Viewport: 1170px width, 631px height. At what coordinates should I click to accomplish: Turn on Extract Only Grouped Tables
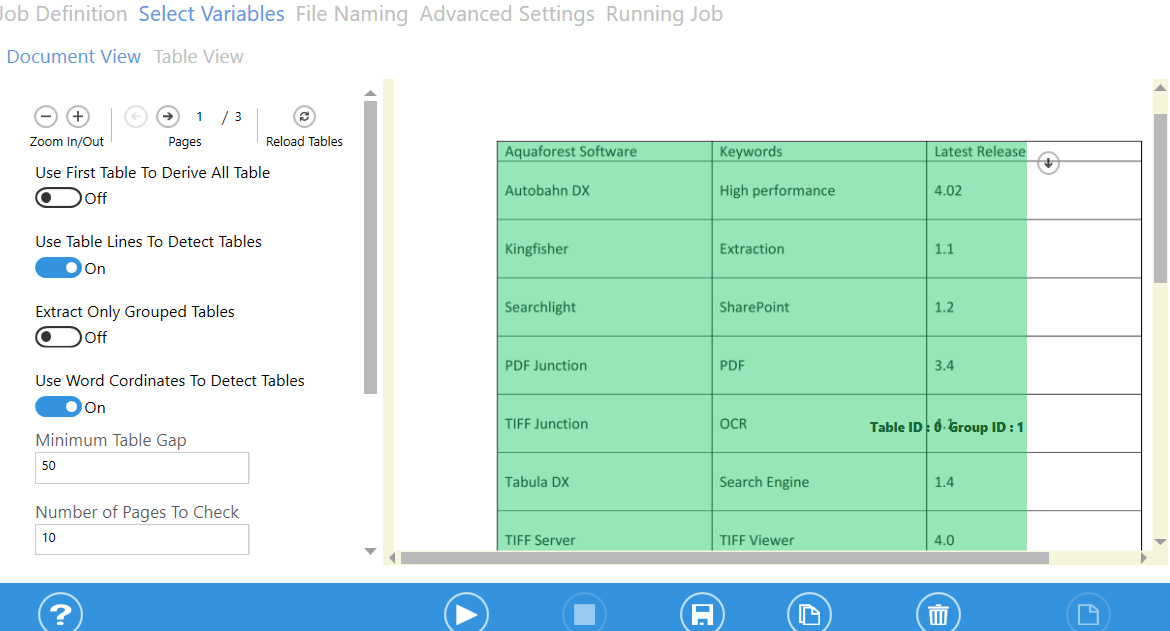(57, 337)
